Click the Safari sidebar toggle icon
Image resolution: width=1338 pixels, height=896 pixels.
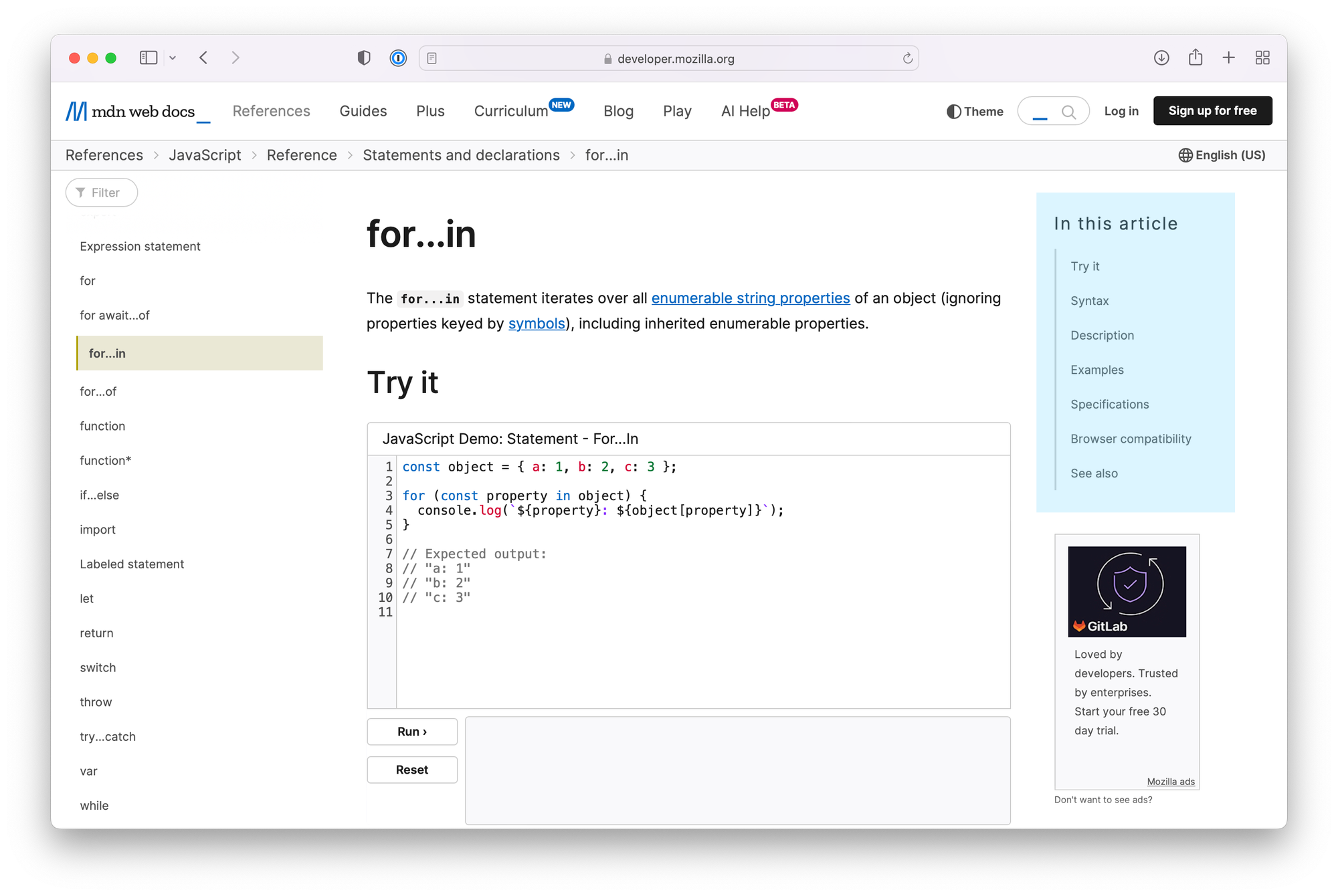coord(148,58)
